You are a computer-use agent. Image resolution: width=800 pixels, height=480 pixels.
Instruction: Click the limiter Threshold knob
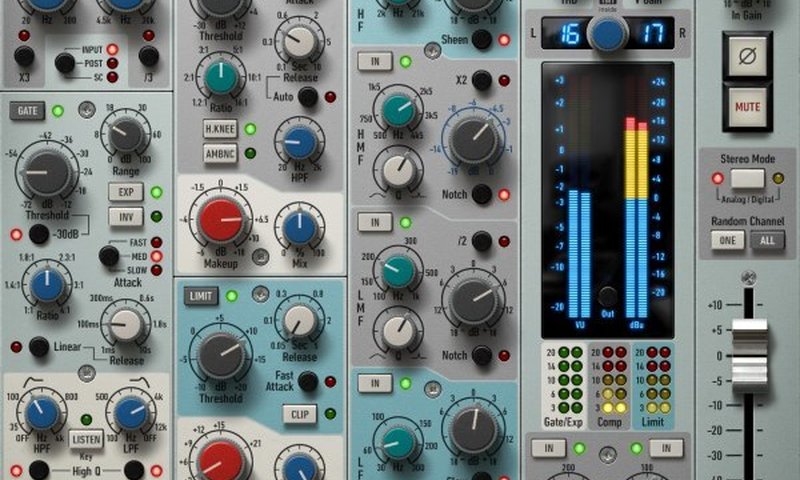click(220, 355)
